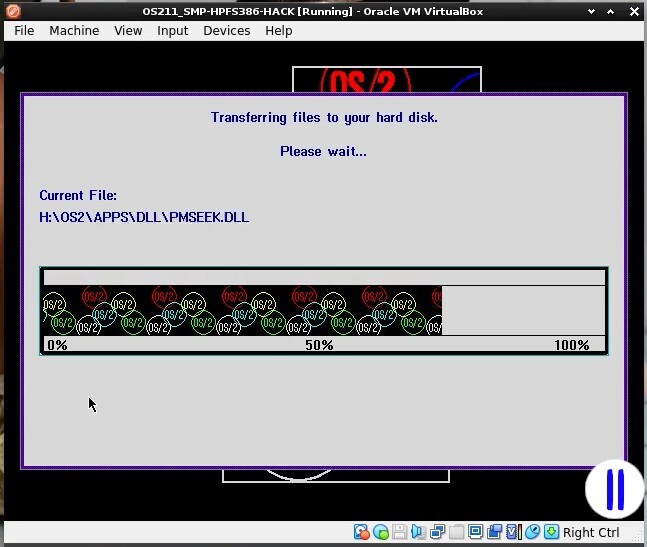Image resolution: width=647 pixels, height=547 pixels.
Task: Click the window title 'OS211_SMP-HPFS386-HACK [Running]'
Action: (x=248, y=12)
